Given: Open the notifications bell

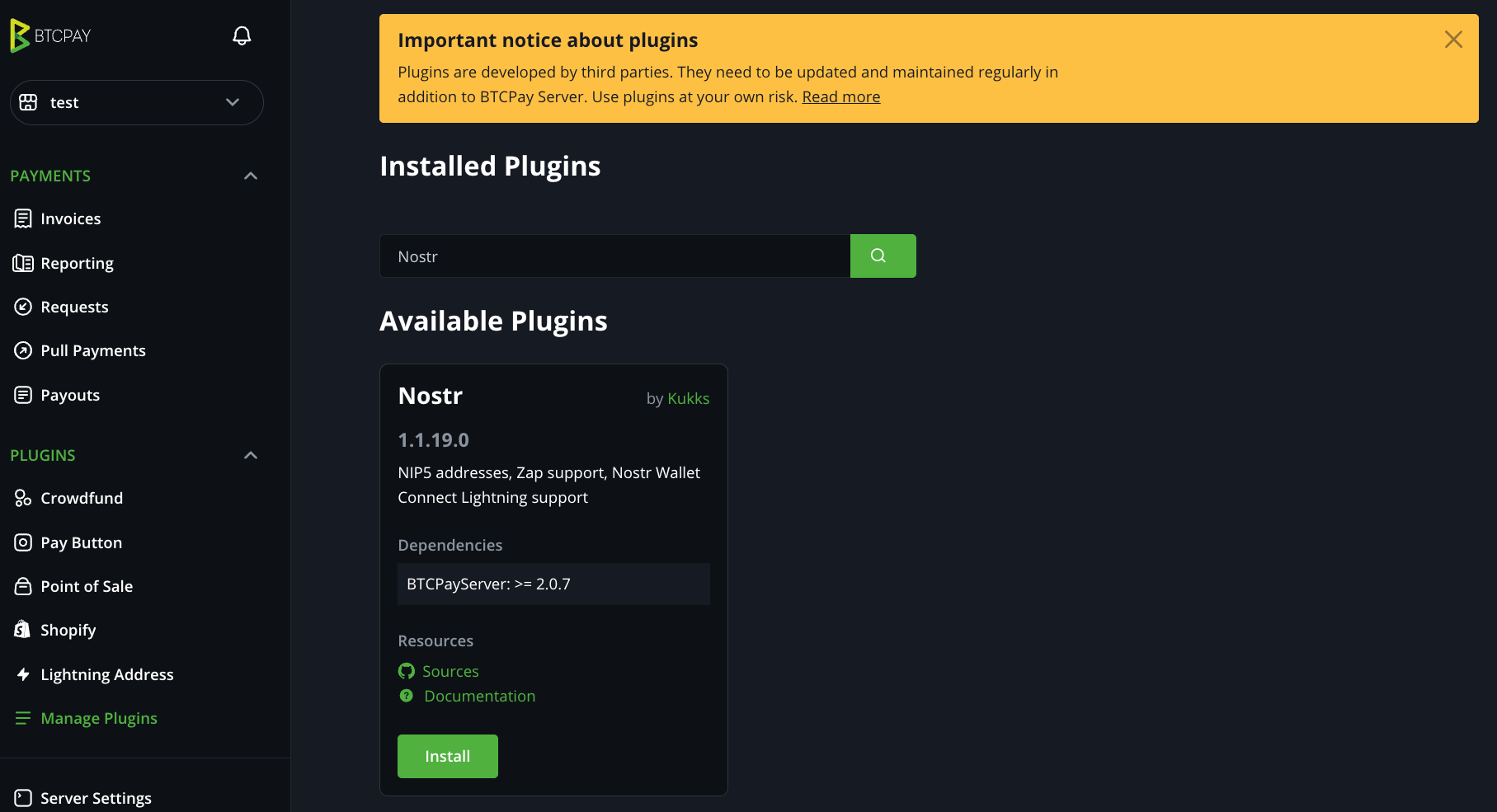Looking at the screenshot, I should 241,35.
